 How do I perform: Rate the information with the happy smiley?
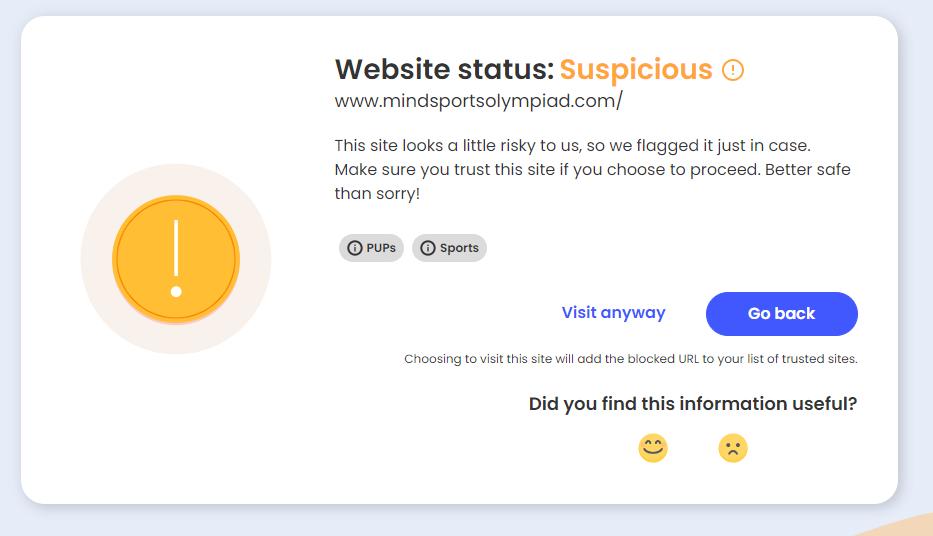(x=653, y=448)
